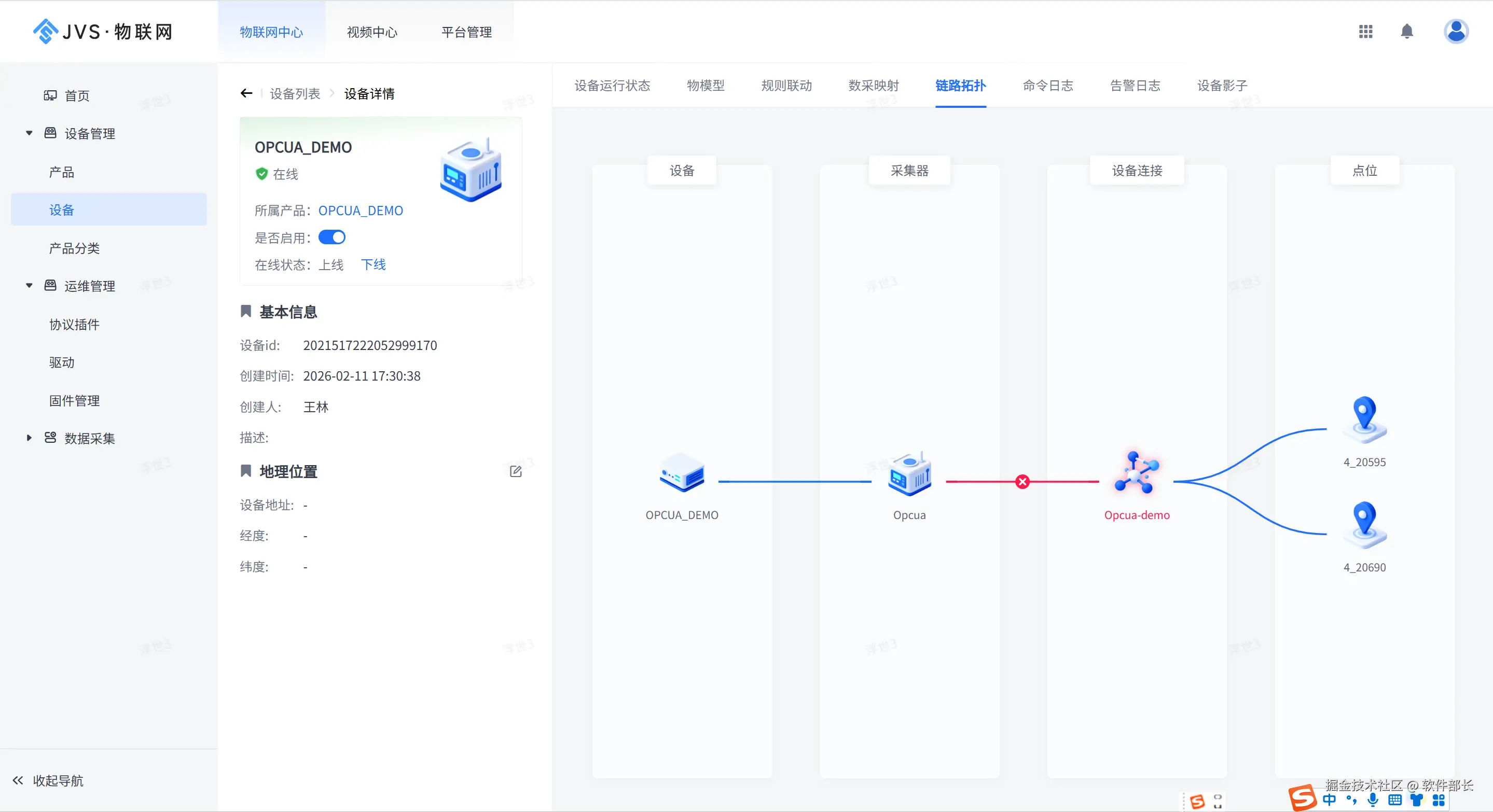Click the back arrow beside 设备列表
This screenshot has width=1493, height=812.
coord(246,93)
